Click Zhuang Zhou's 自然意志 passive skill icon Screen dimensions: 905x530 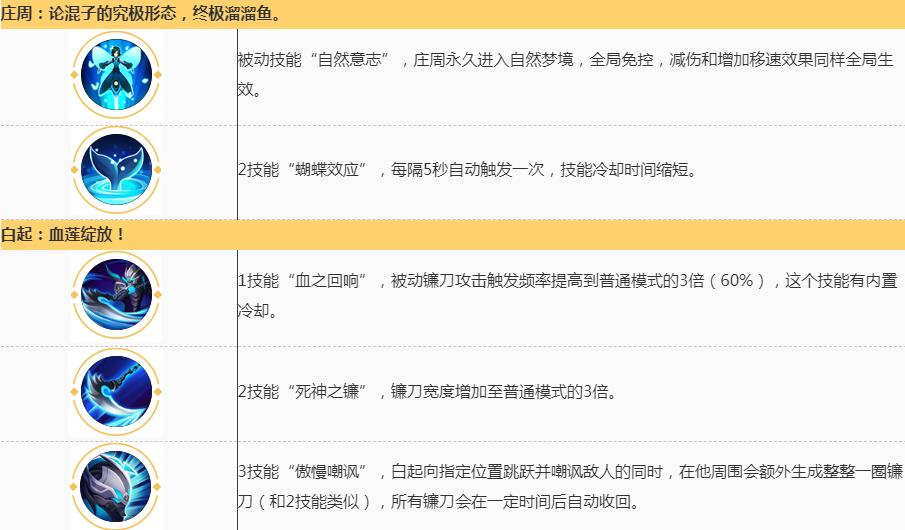pos(117,75)
